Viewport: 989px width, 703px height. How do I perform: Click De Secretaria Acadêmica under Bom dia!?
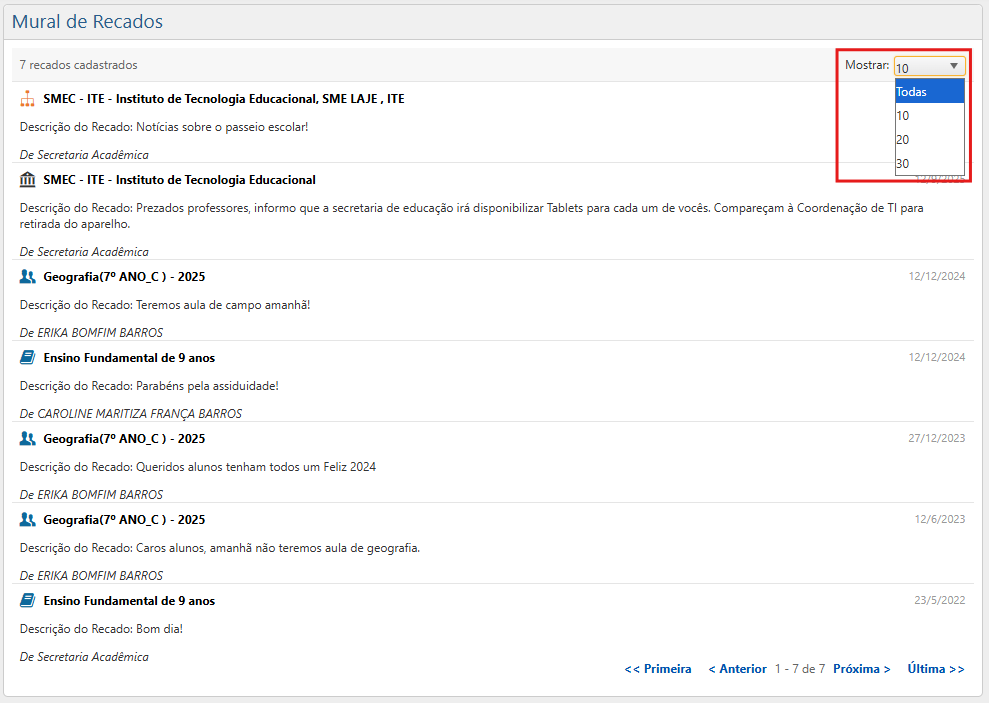(x=84, y=657)
